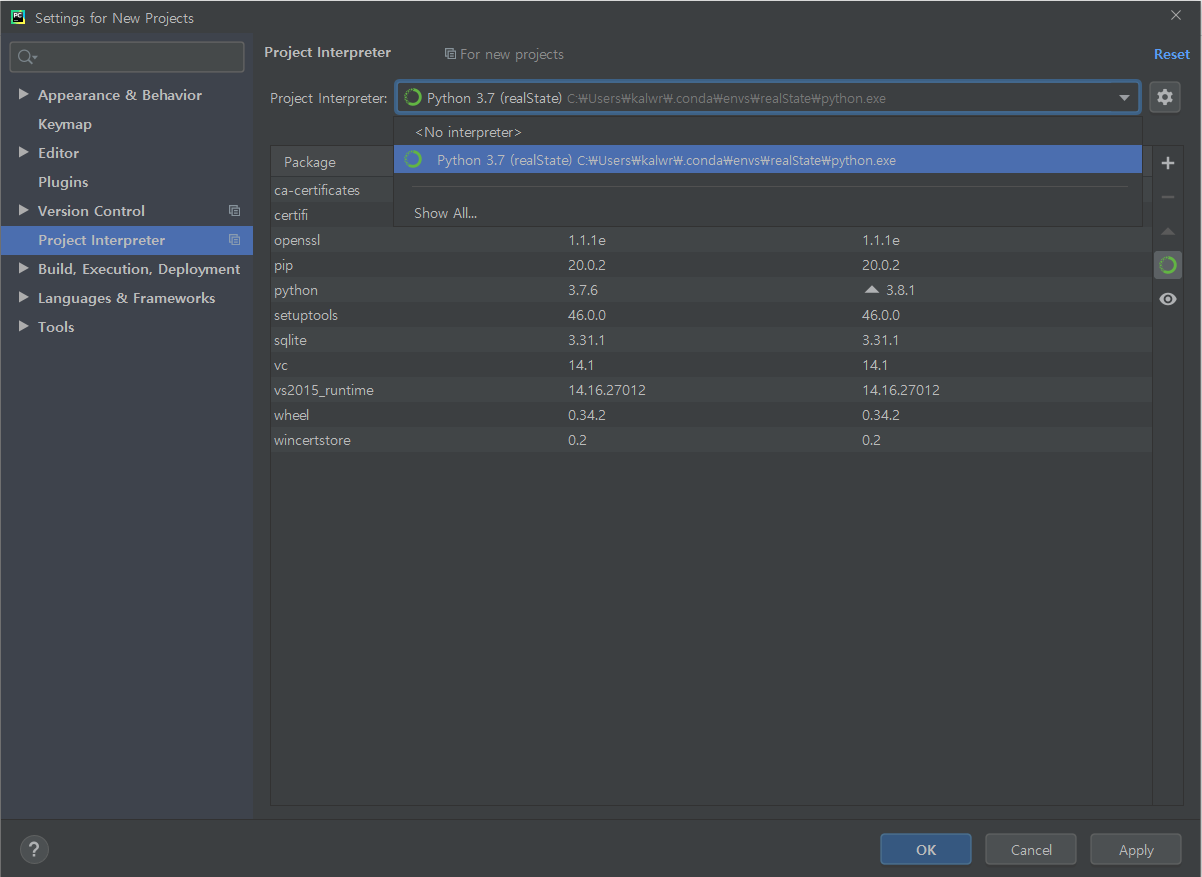Select the ca-certificates package row
1202x877 pixels.
pos(332,190)
